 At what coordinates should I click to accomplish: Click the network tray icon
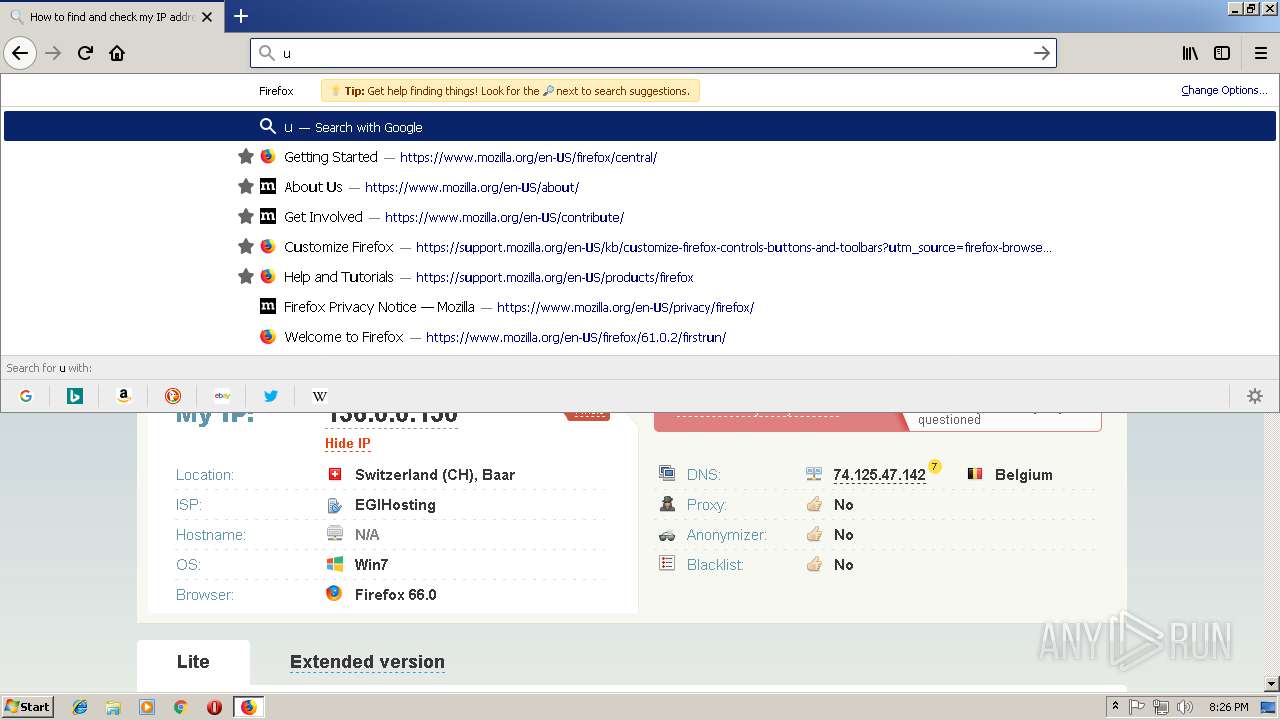click(x=1161, y=707)
